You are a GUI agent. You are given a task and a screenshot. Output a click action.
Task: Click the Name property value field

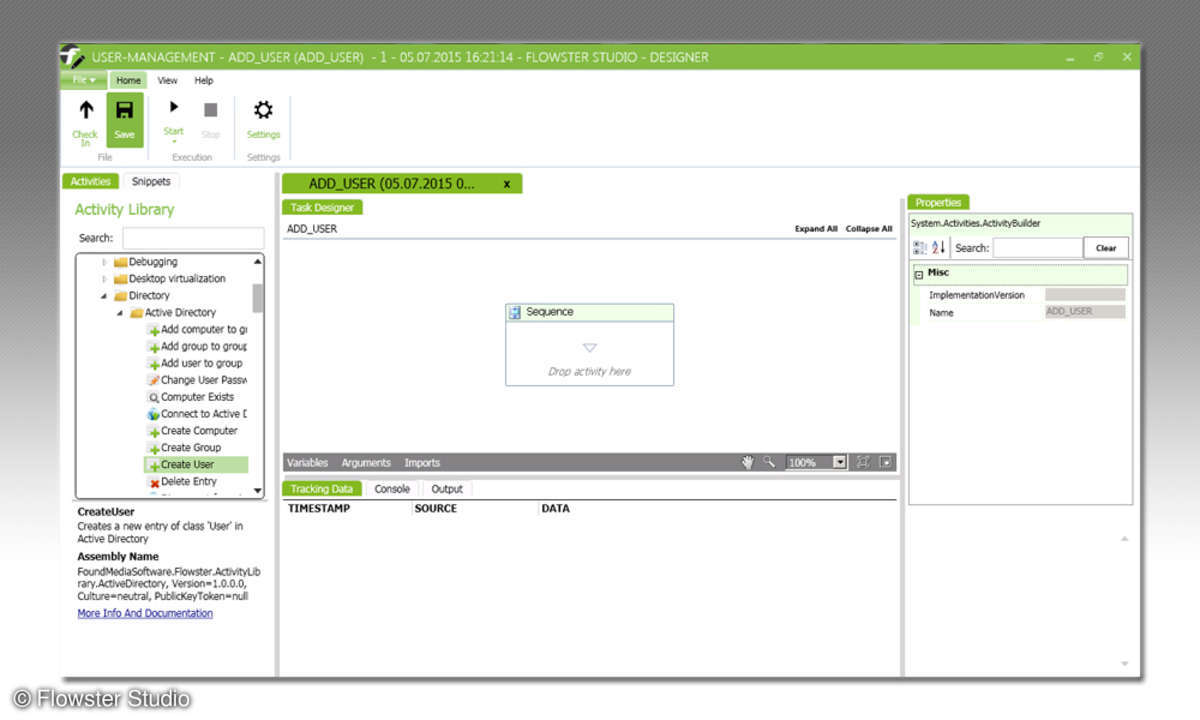pyautogui.click(x=1085, y=312)
